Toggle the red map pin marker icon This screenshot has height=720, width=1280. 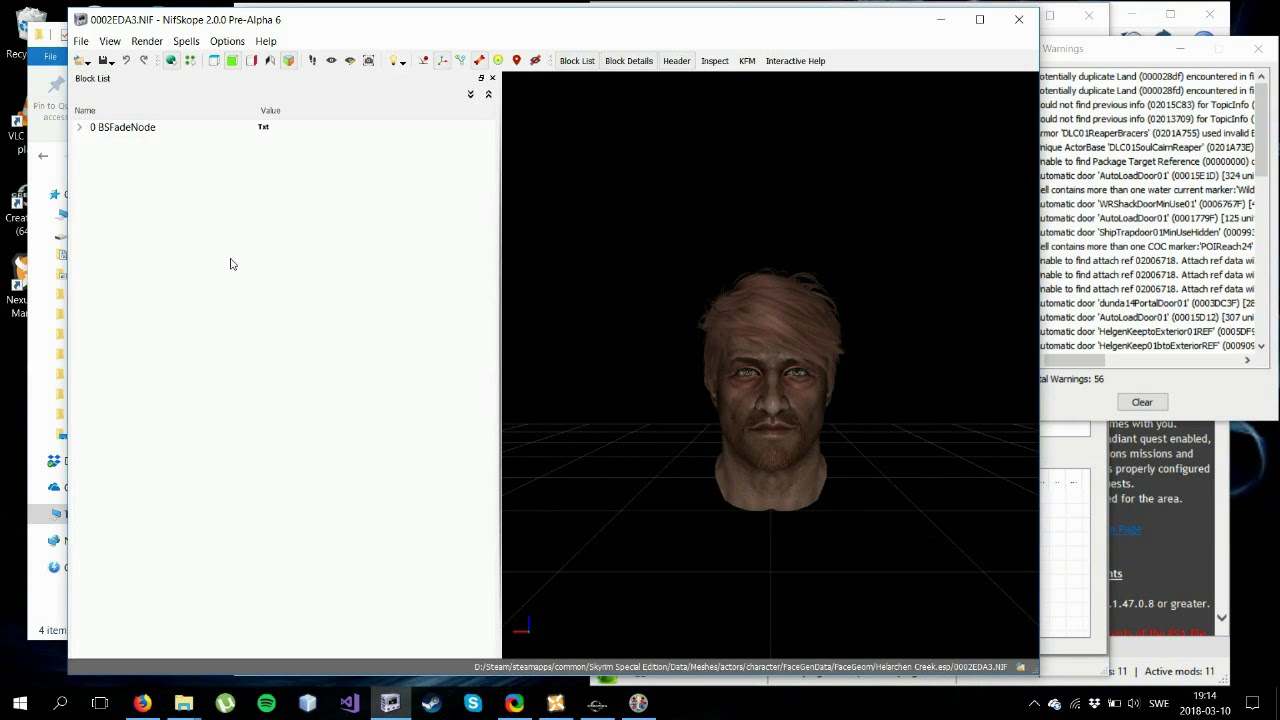coord(516,61)
